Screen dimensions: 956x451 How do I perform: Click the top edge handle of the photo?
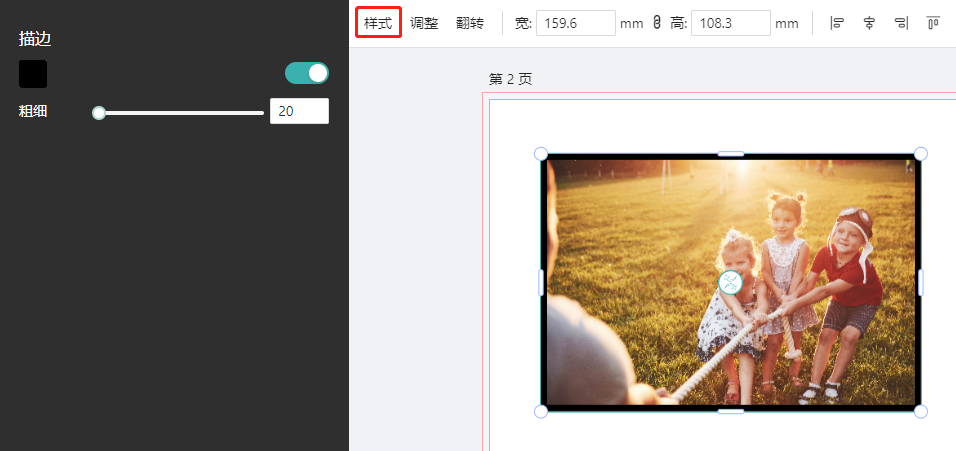pos(730,154)
